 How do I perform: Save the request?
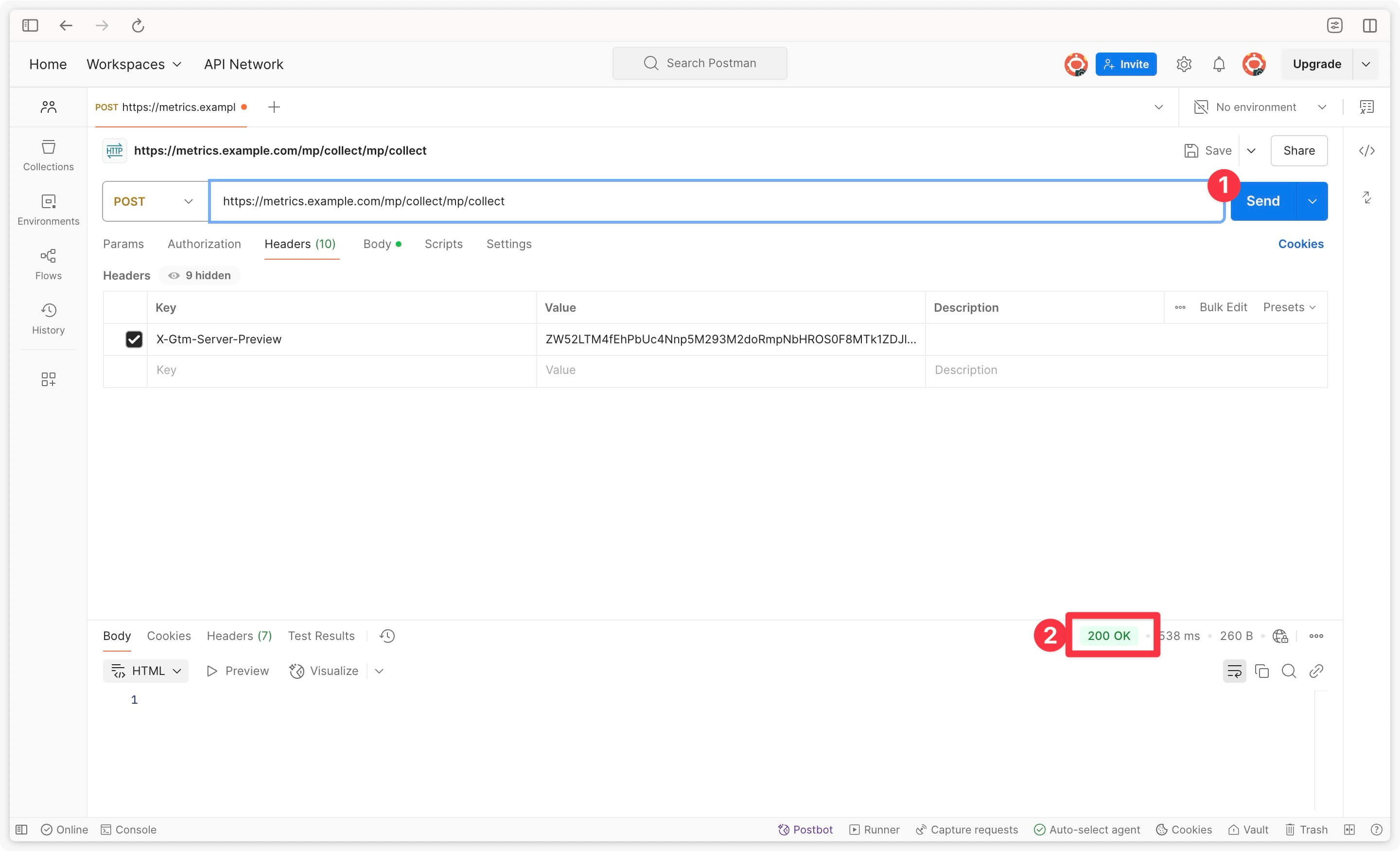click(x=1208, y=151)
